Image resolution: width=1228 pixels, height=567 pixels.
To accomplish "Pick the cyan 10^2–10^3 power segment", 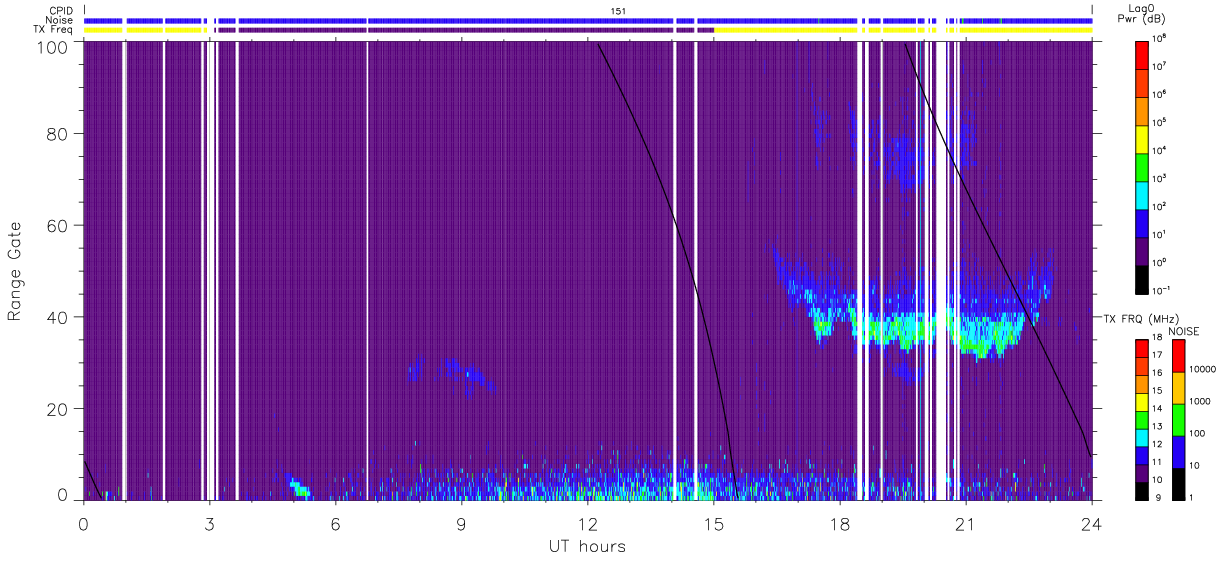I will (1142, 194).
